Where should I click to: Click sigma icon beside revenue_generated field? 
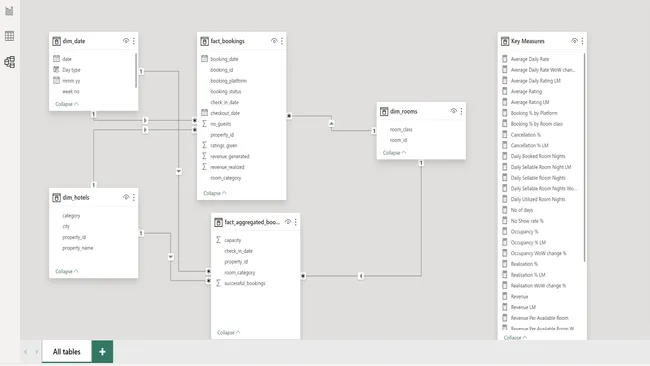click(204, 156)
